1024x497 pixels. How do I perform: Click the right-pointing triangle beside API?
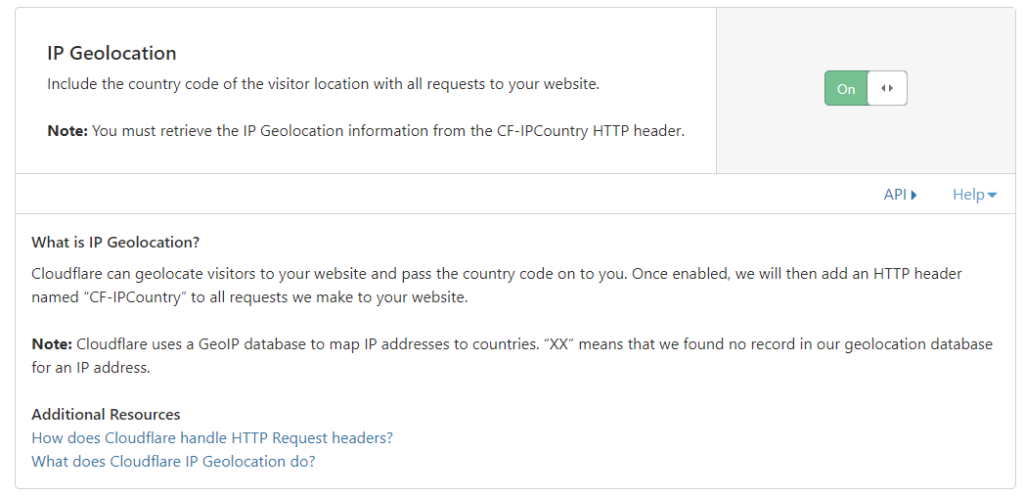click(x=914, y=195)
